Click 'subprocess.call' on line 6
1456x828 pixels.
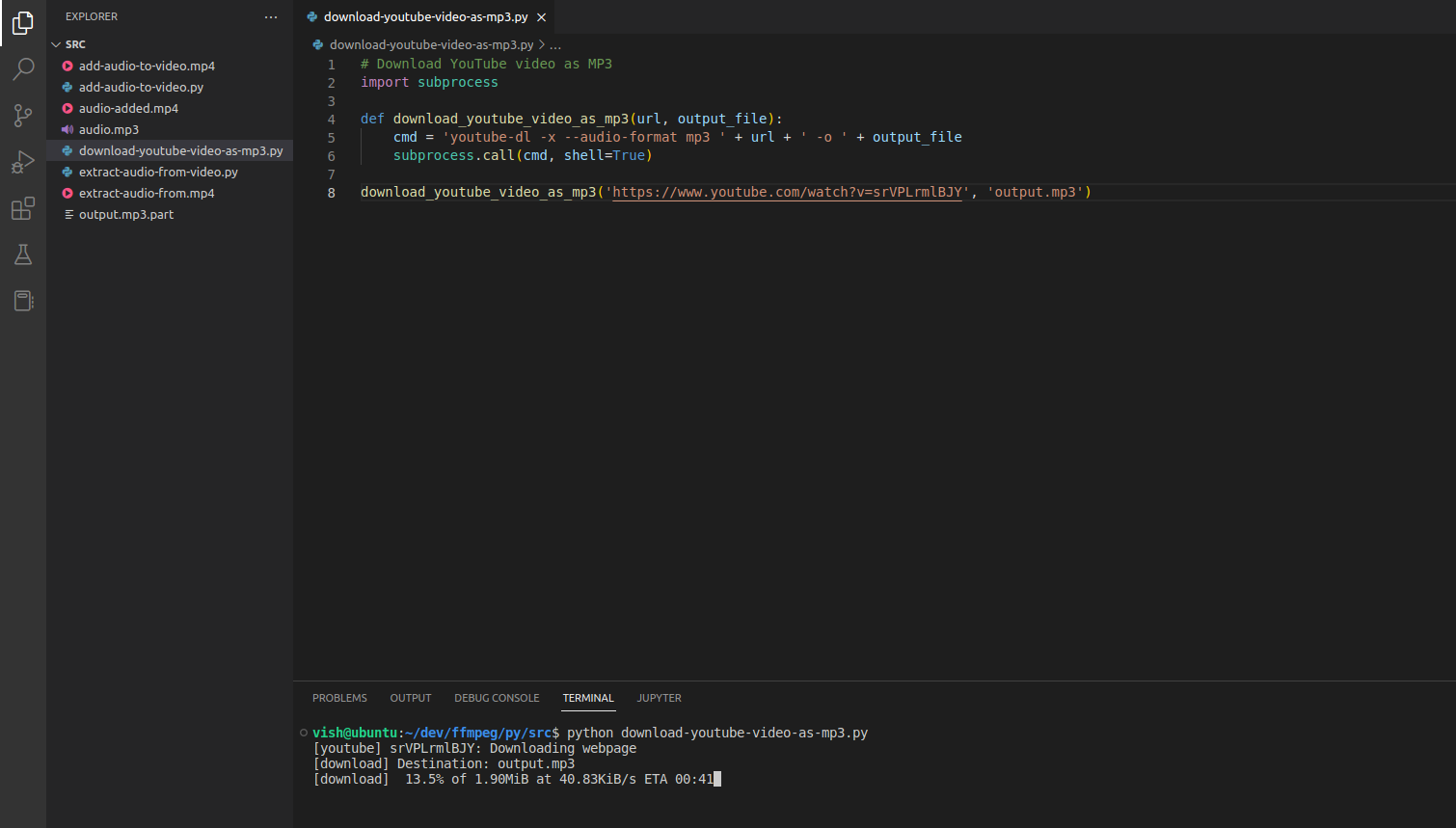(454, 155)
